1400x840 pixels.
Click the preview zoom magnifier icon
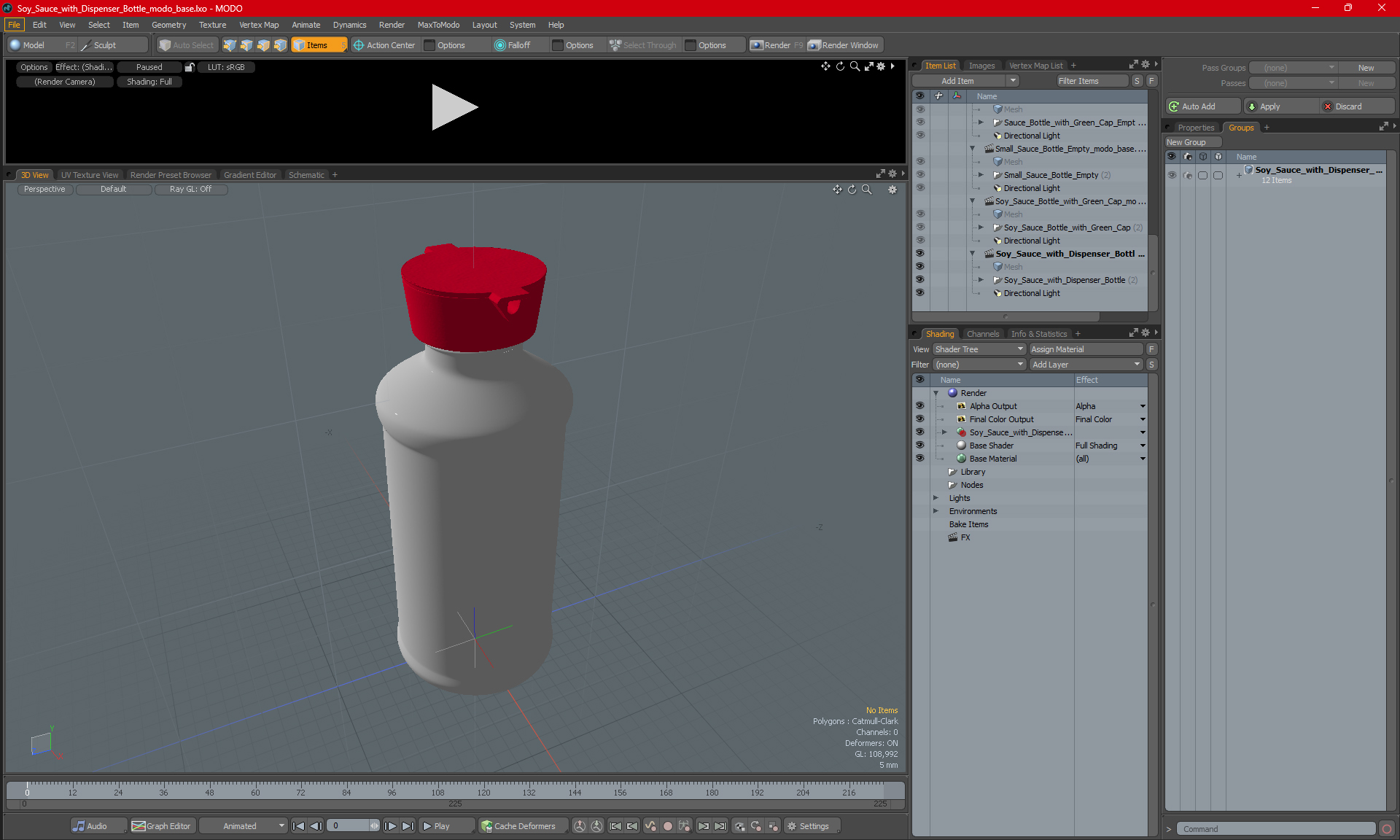click(x=855, y=66)
